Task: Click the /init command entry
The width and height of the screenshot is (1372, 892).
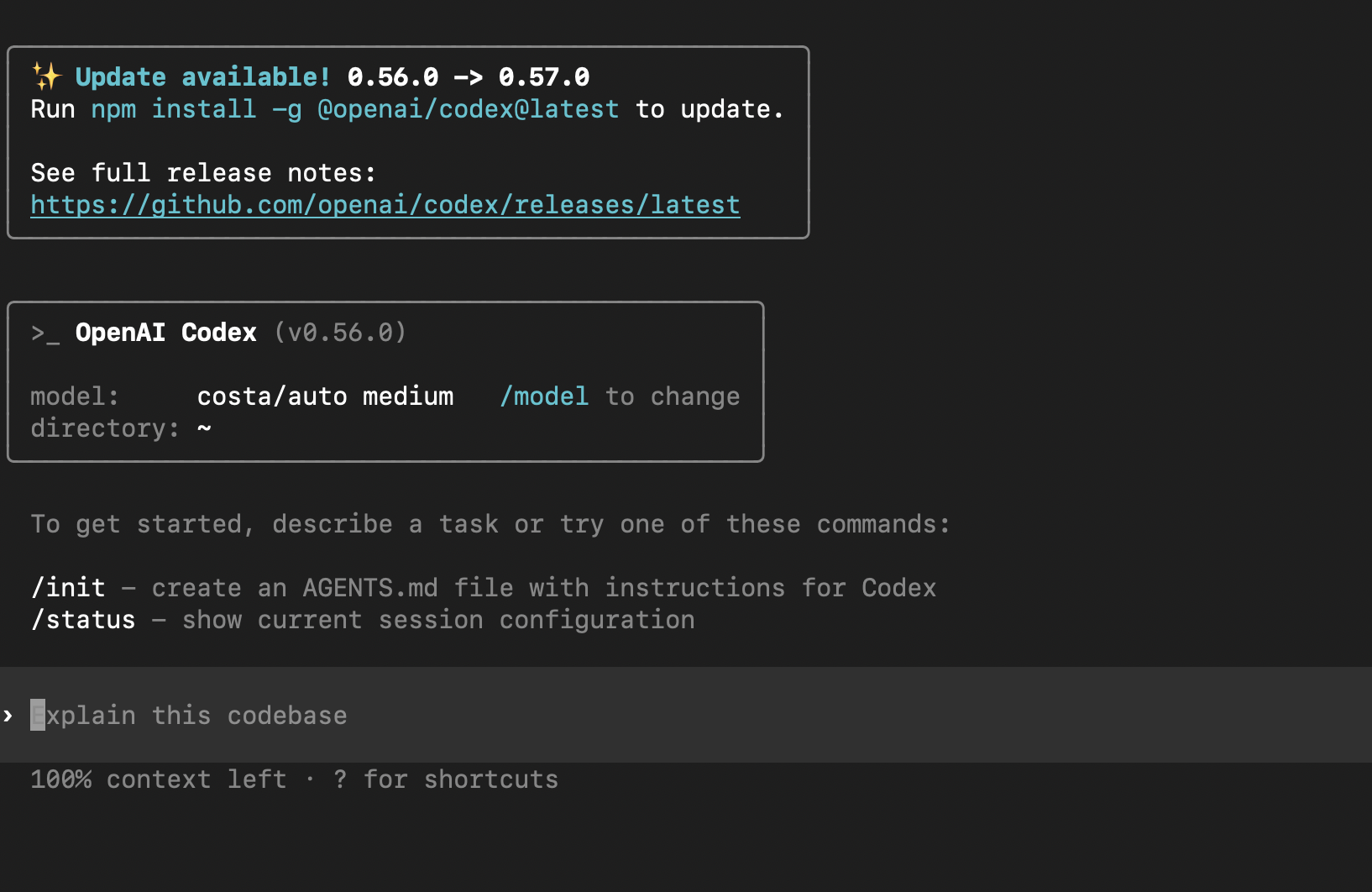Action: 67,587
